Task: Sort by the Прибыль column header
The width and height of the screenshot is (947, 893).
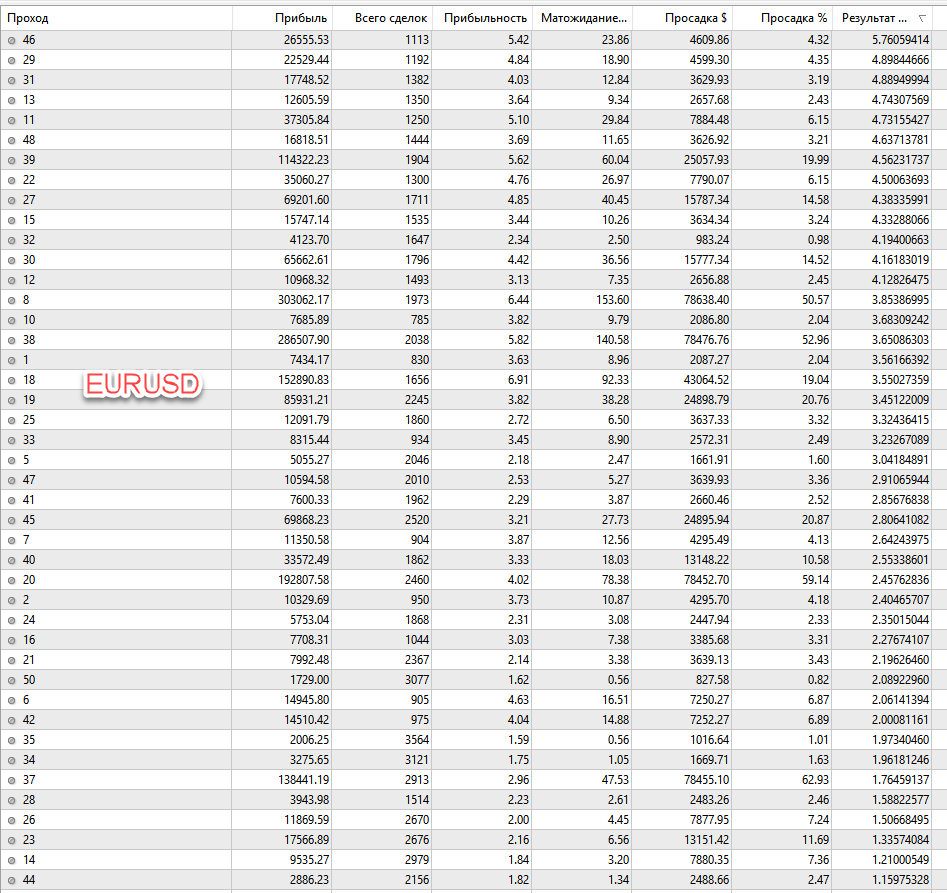Action: pyautogui.click(x=282, y=18)
